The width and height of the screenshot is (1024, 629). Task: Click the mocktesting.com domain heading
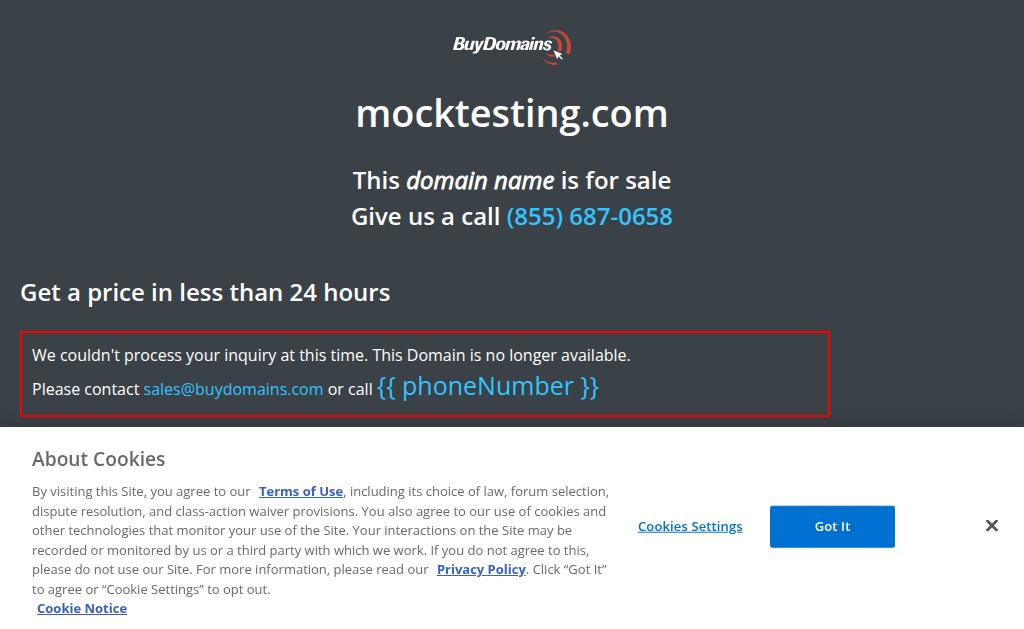[x=512, y=114]
